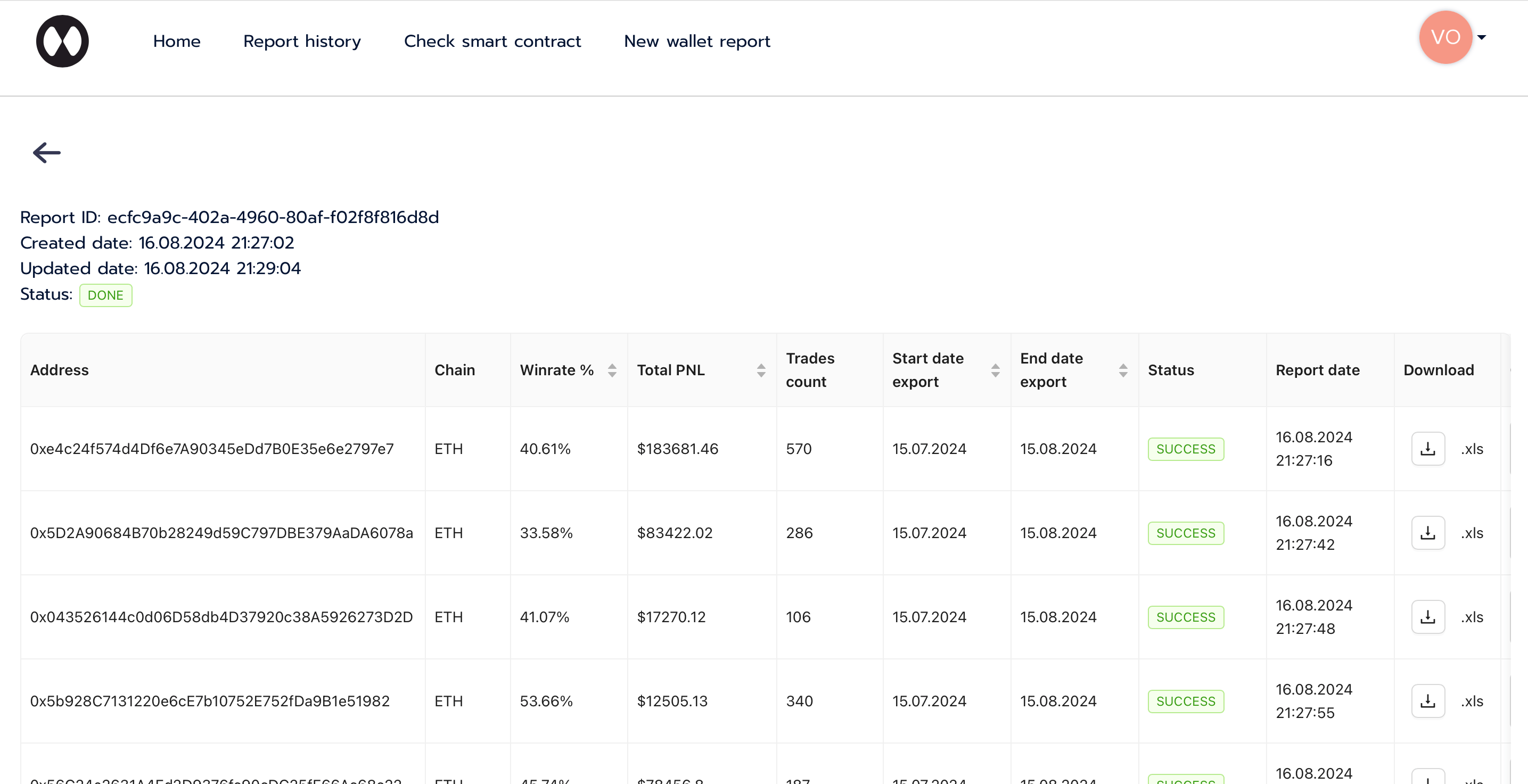Image resolution: width=1528 pixels, height=784 pixels.
Task: Click the .xls label in first row
Action: pyautogui.click(x=1472, y=449)
